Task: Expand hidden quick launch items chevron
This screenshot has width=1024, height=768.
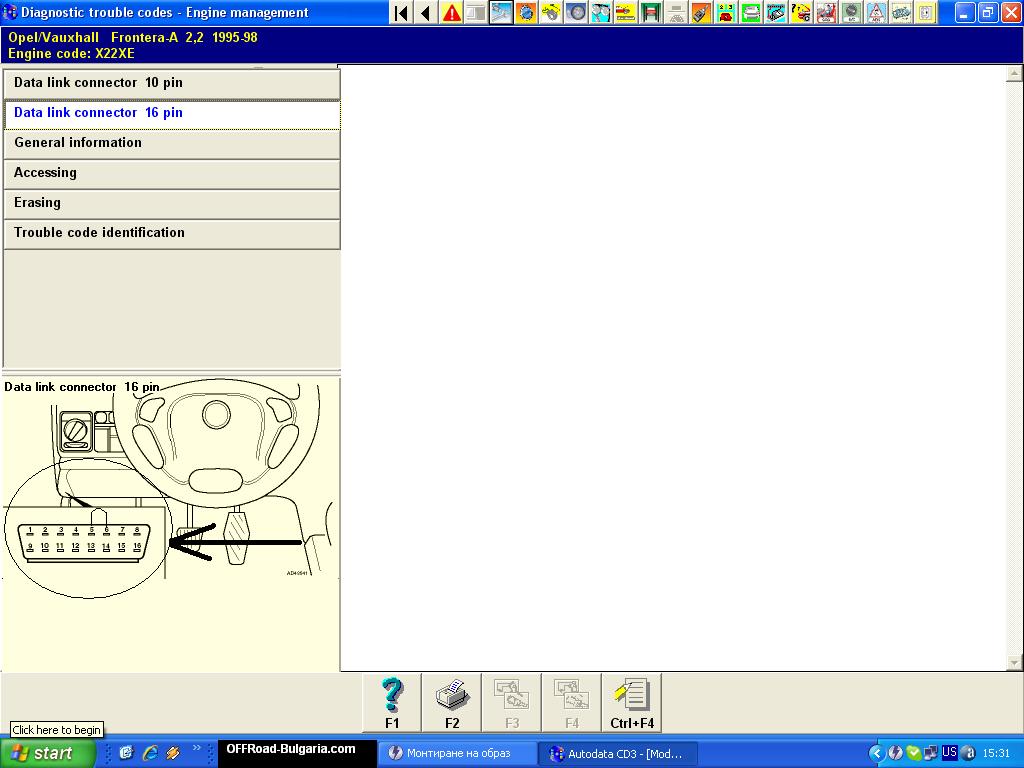Action: [x=196, y=748]
